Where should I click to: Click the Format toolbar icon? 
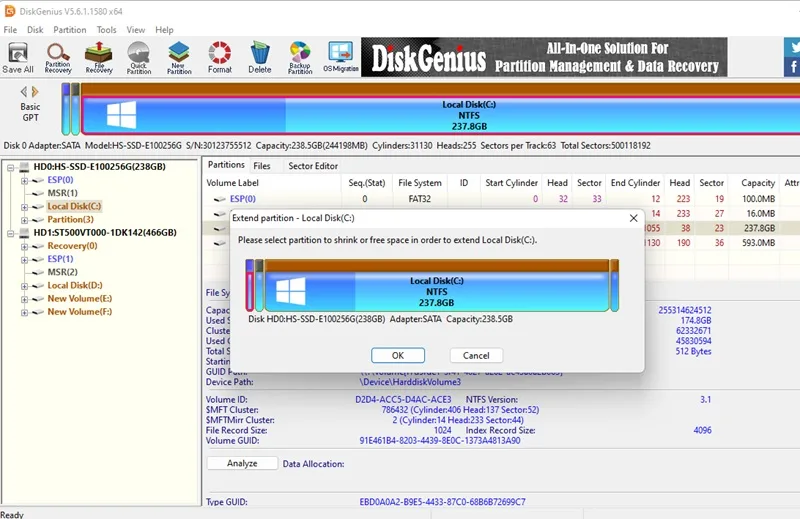[219, 58]
